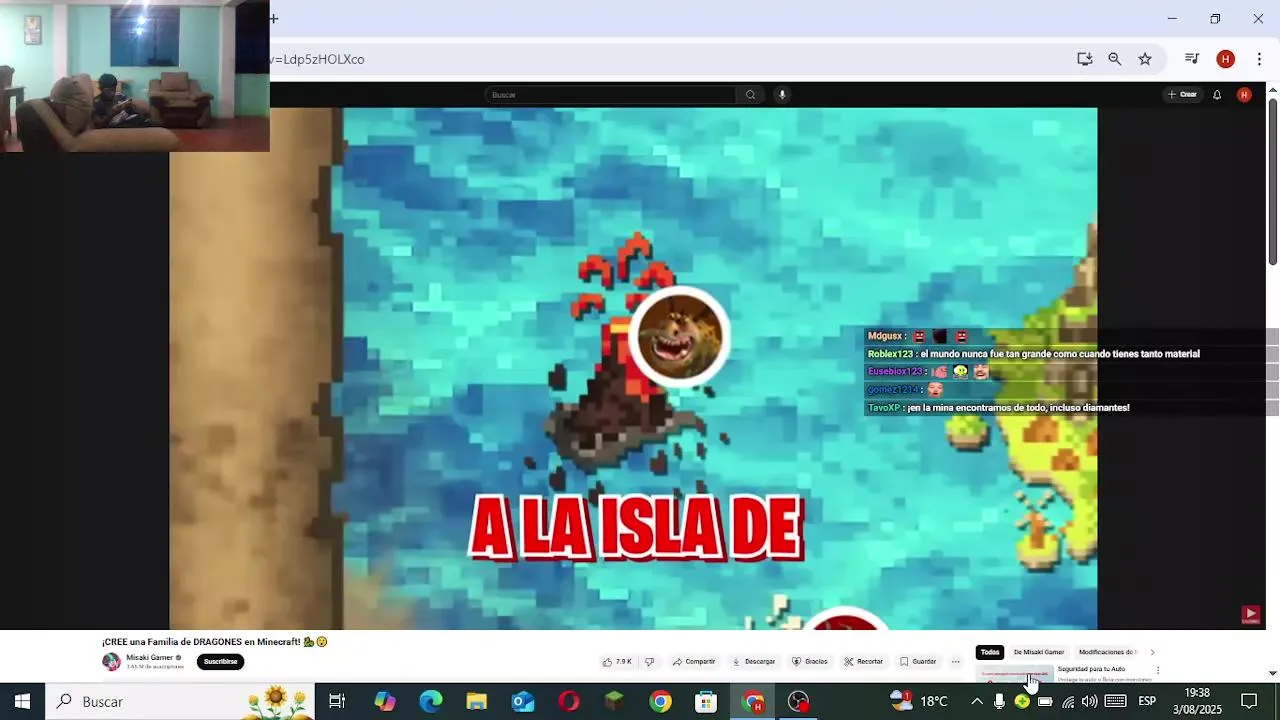Click the Recortar clip button
This screenshot has width=1280, height=720.
pos(864,661)
